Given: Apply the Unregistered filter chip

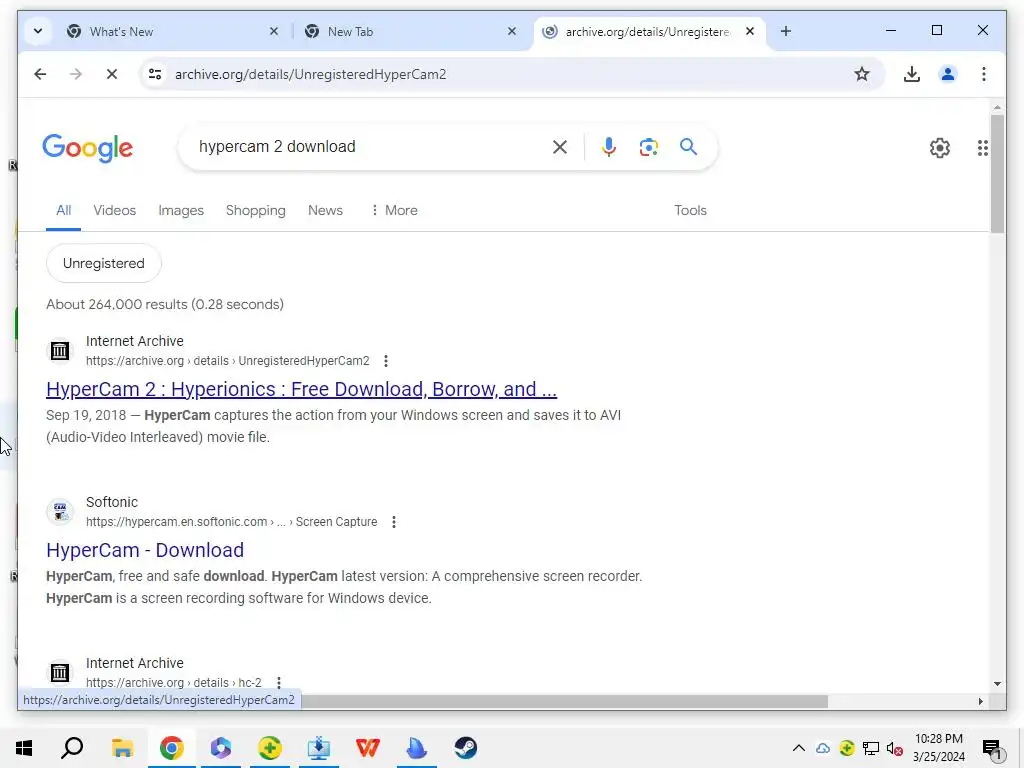Looking at the screenshot, I should (104, 263).
